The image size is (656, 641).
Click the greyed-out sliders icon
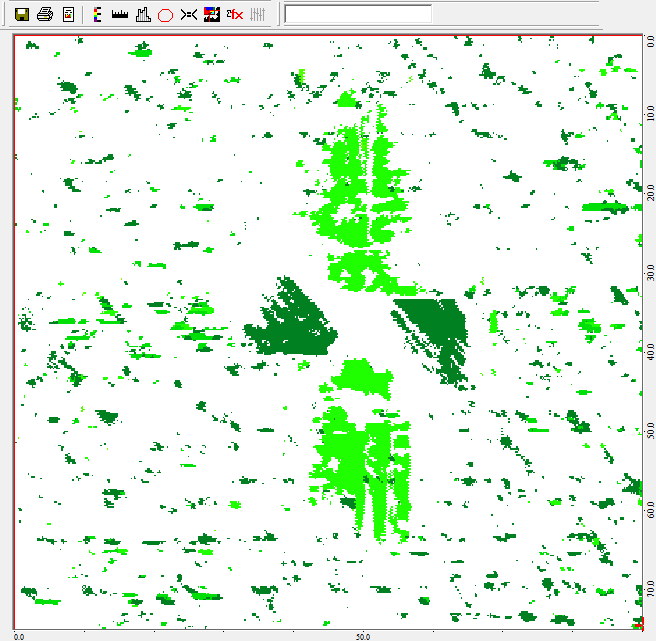tap(258, 15)
